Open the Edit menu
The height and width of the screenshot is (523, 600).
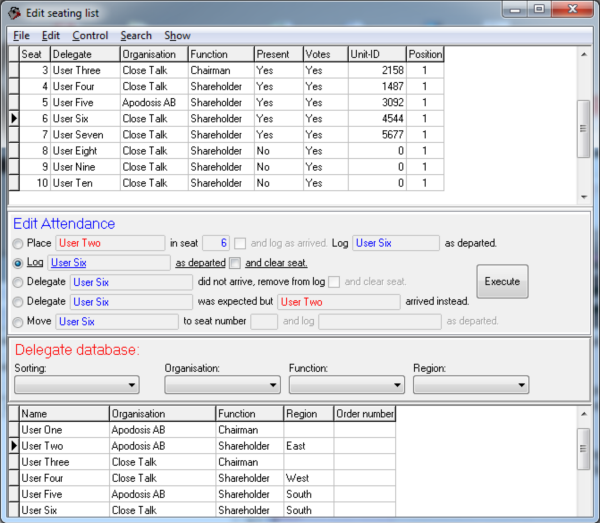pos(51,36)
